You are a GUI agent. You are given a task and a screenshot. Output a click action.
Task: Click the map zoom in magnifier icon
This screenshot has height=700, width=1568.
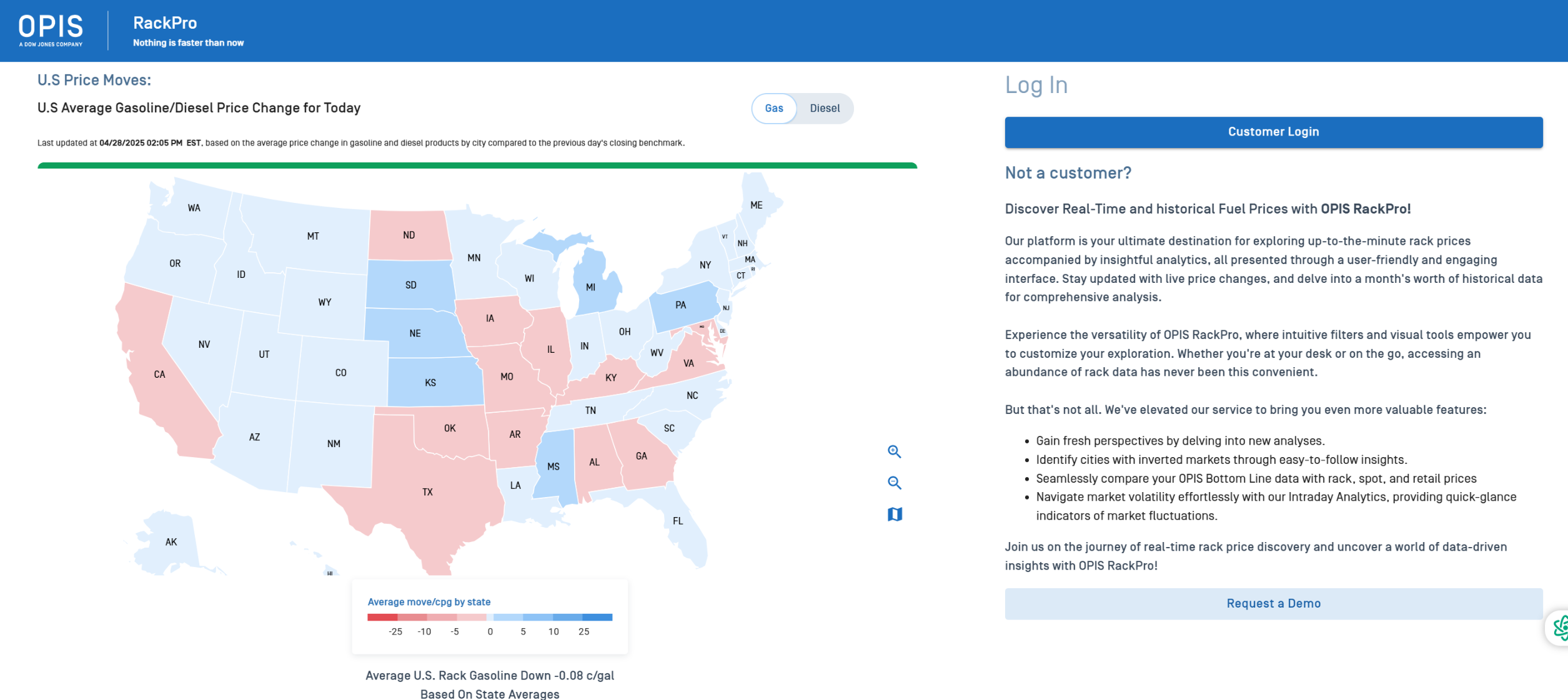pos(894,451)
